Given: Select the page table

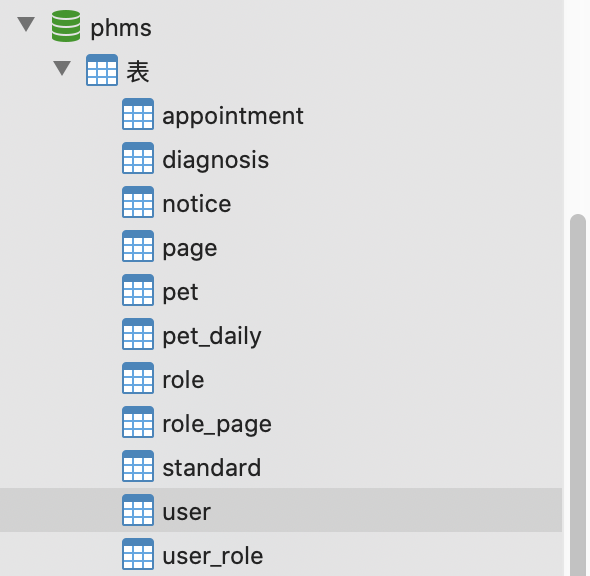Looking at the screenshot, I should 281,246.
